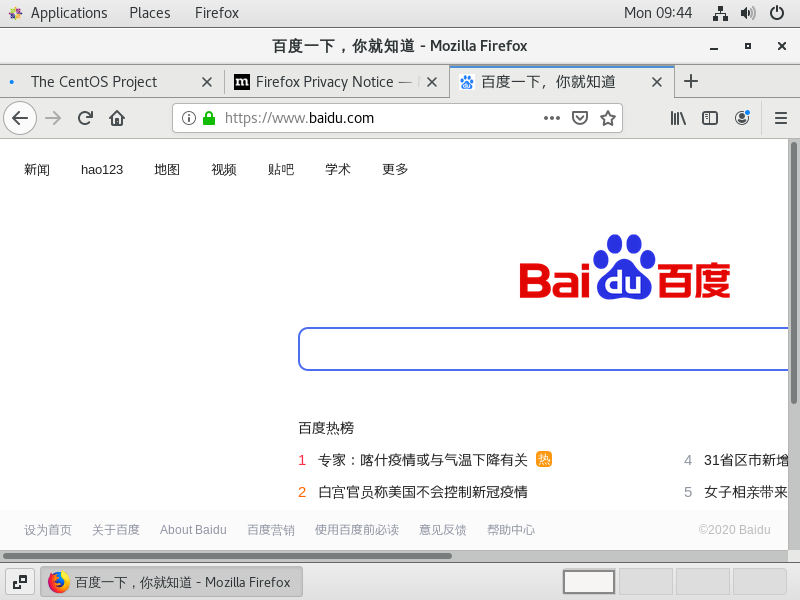The height and width of the screenshot is (600, 800).
Task: Click 关于百度 footer link
Action: point(116,530)
